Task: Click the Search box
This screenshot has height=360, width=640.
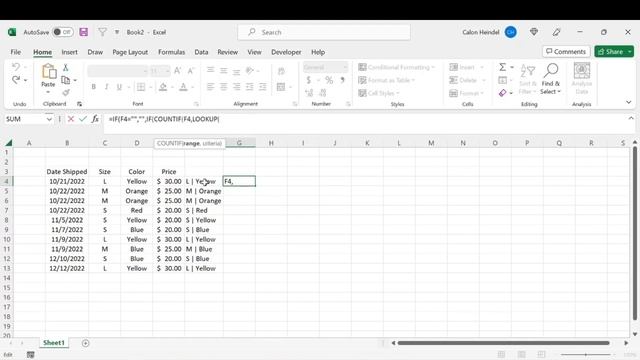Action: (x=324, y=32)
